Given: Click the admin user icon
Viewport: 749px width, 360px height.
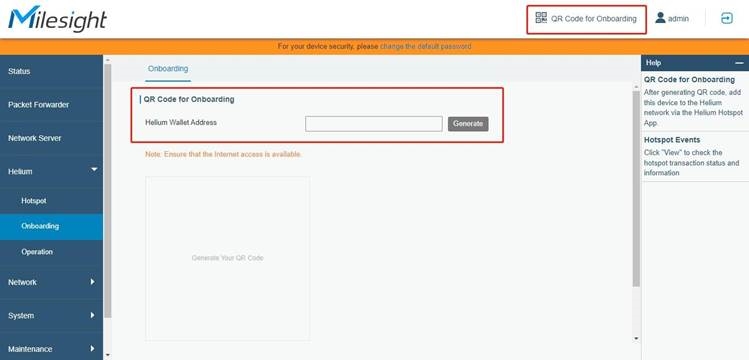Looking at the screenshot, I should [660, 18].
